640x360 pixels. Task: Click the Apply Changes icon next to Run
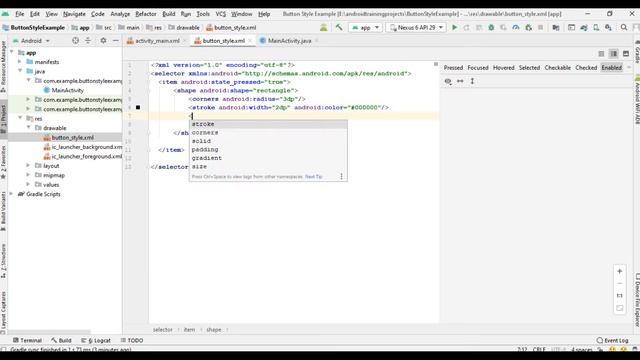467,27
